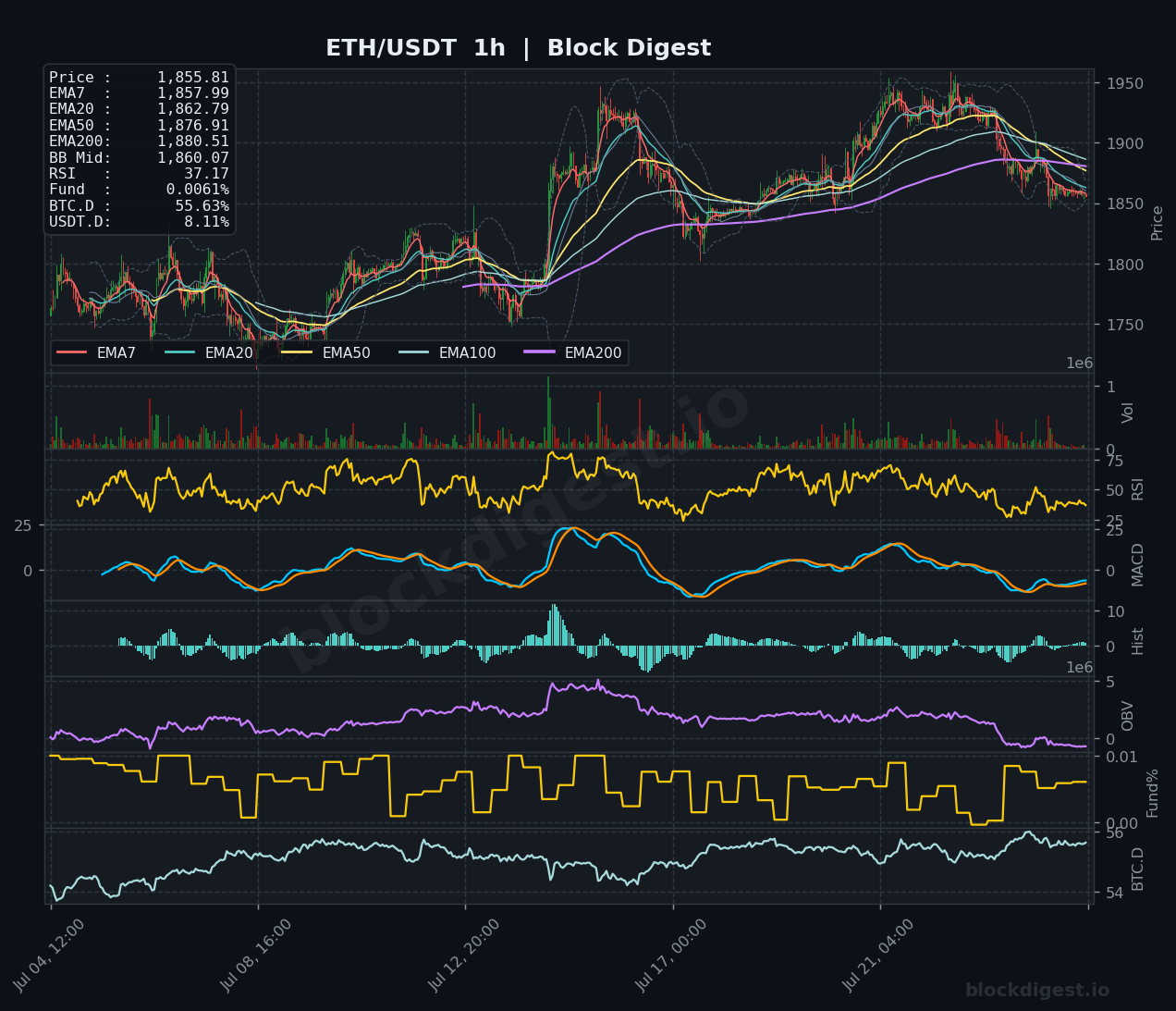Click the Jul 12, 20:00 time label
The height and width of the screenshot is (1011, 1176).
466,955
